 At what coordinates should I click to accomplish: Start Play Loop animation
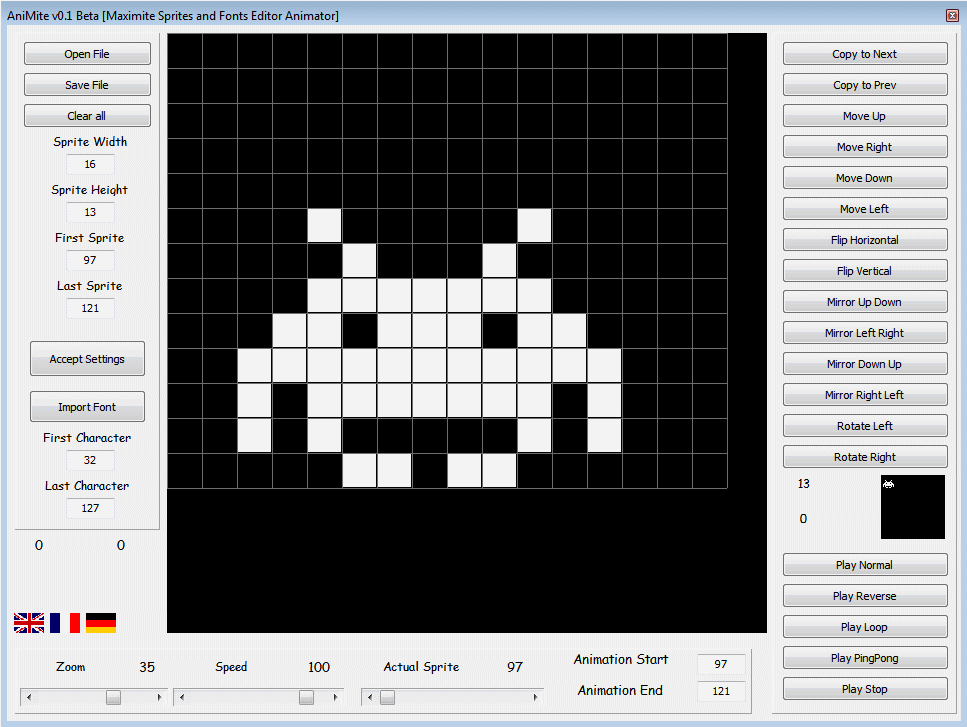click(864, 627)
